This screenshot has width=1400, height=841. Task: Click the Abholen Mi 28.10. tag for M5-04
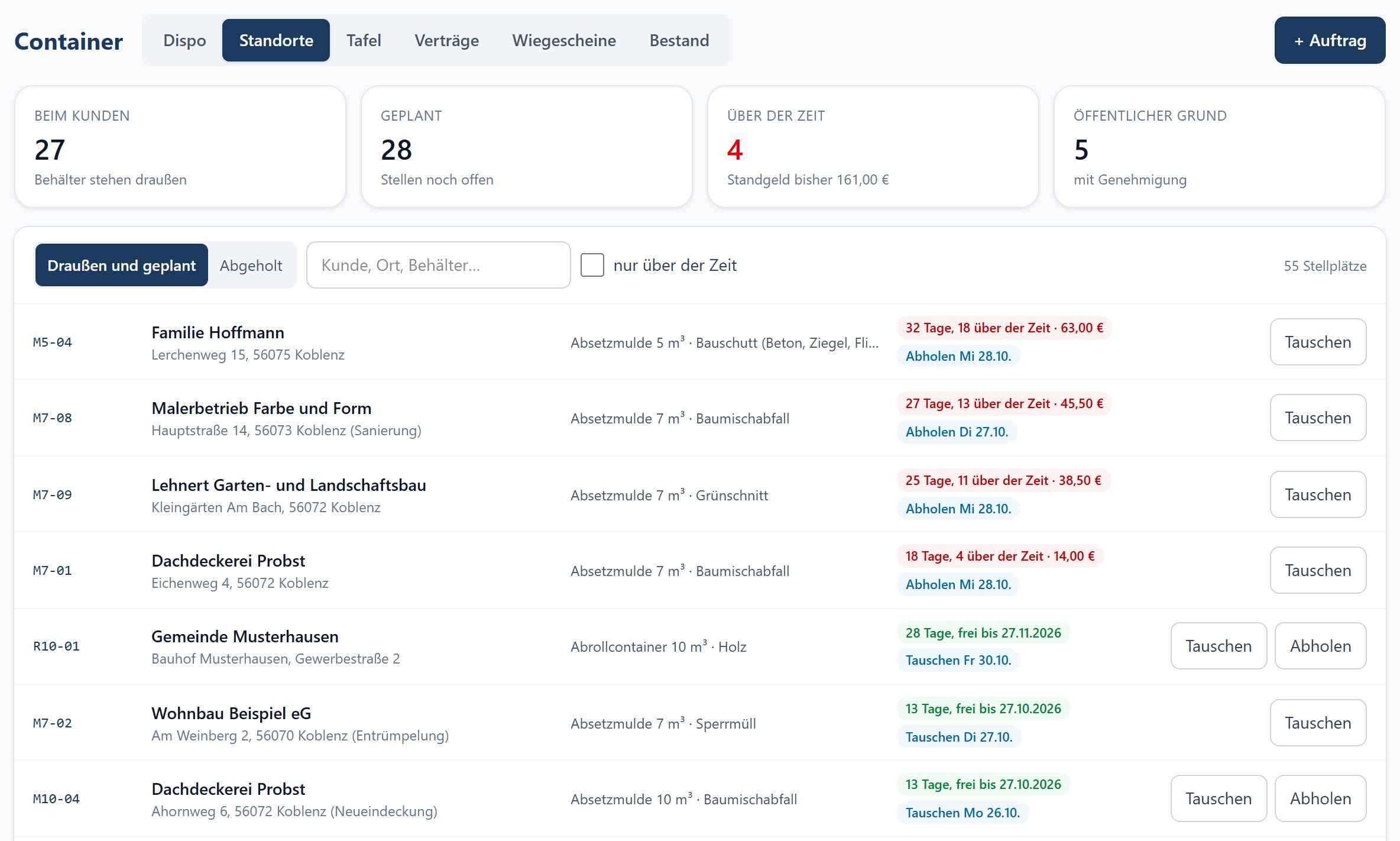tap(958, 356)
